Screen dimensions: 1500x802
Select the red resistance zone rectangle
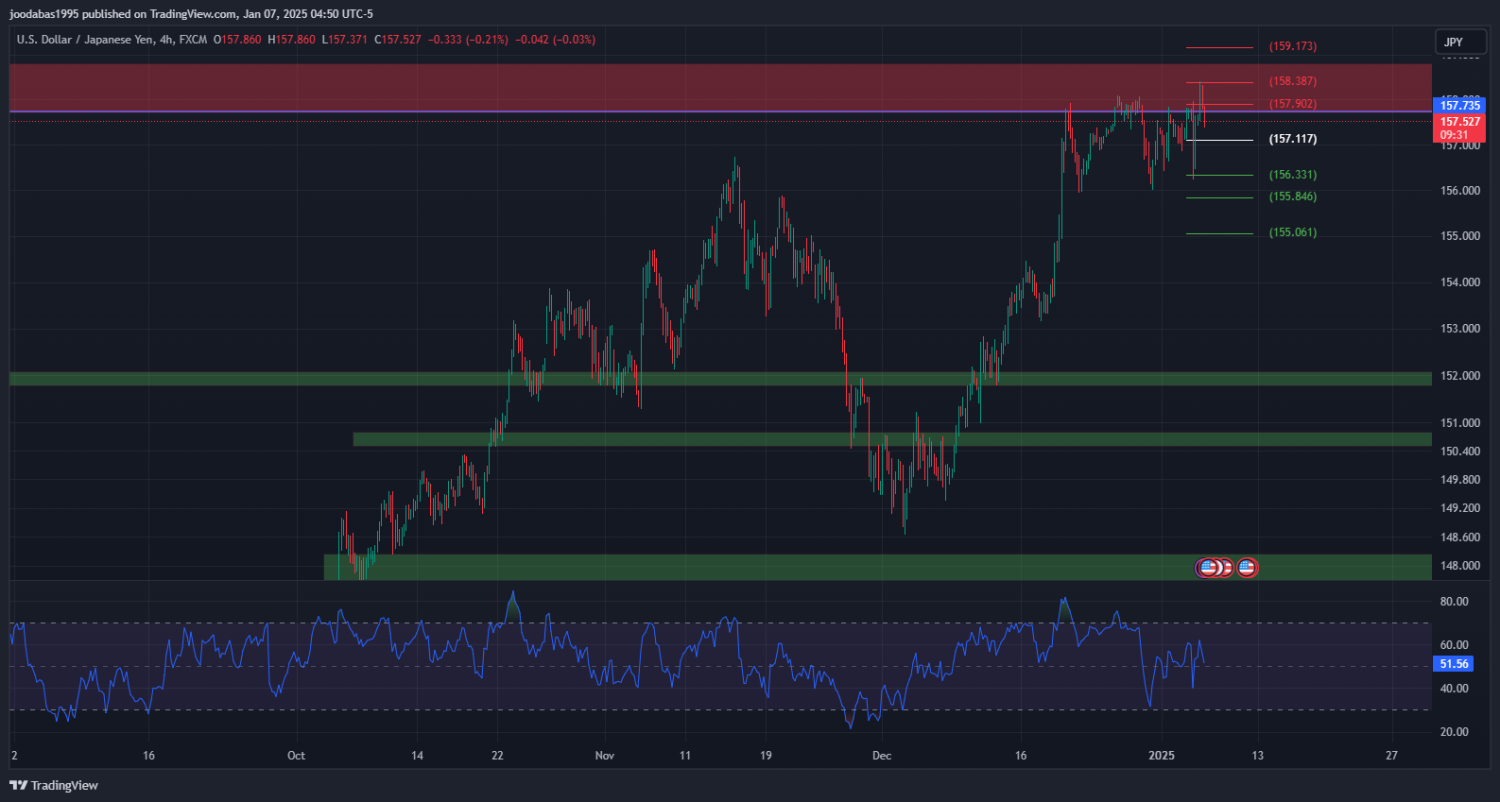coord(721,87)
